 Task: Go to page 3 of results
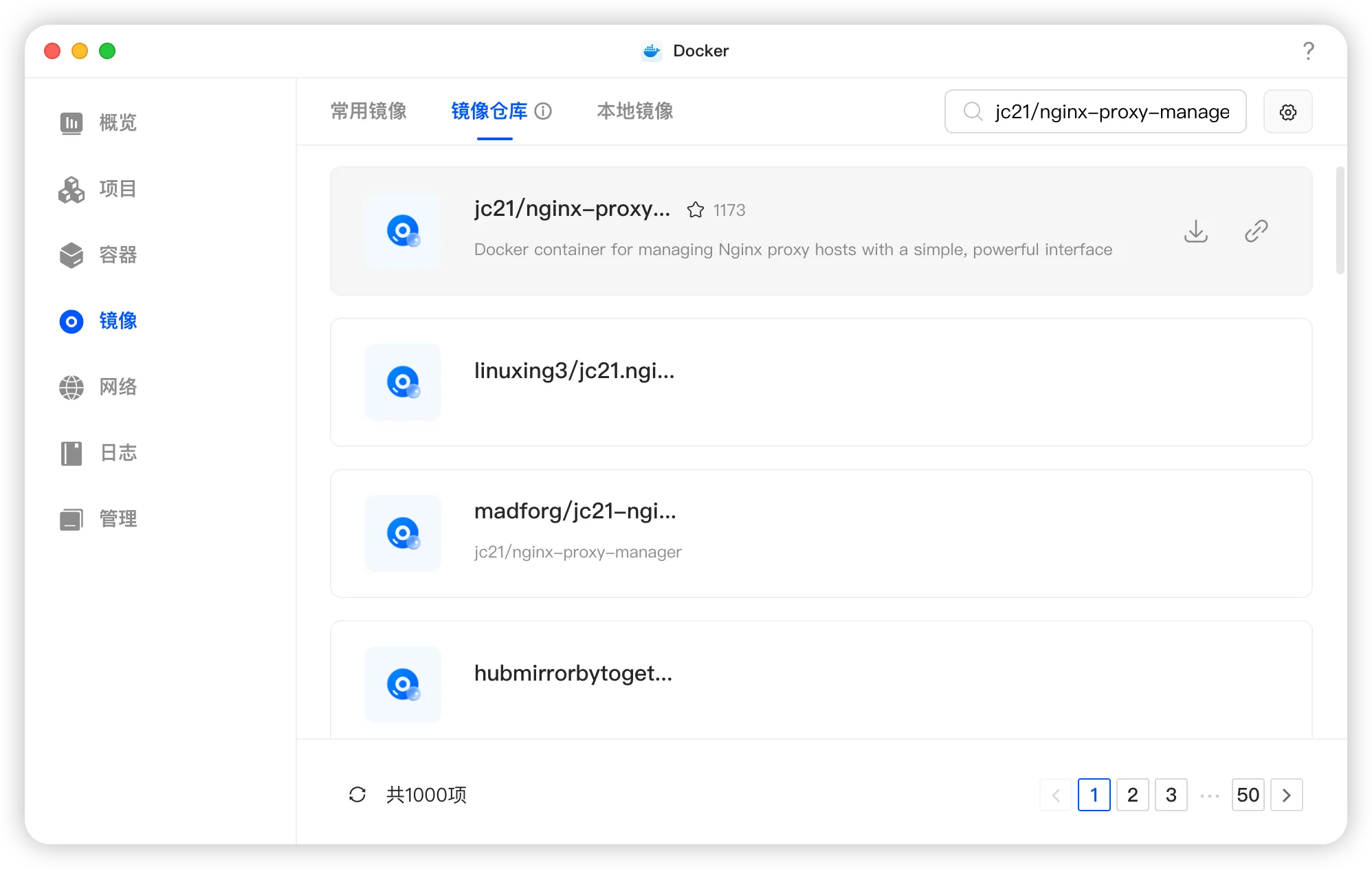(x=1171, y=795)
